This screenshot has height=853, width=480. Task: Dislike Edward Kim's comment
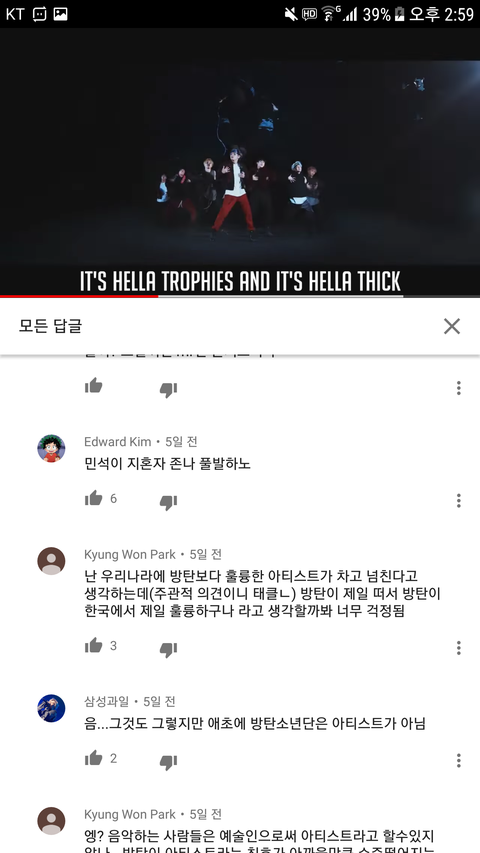[x=168, y=502]
